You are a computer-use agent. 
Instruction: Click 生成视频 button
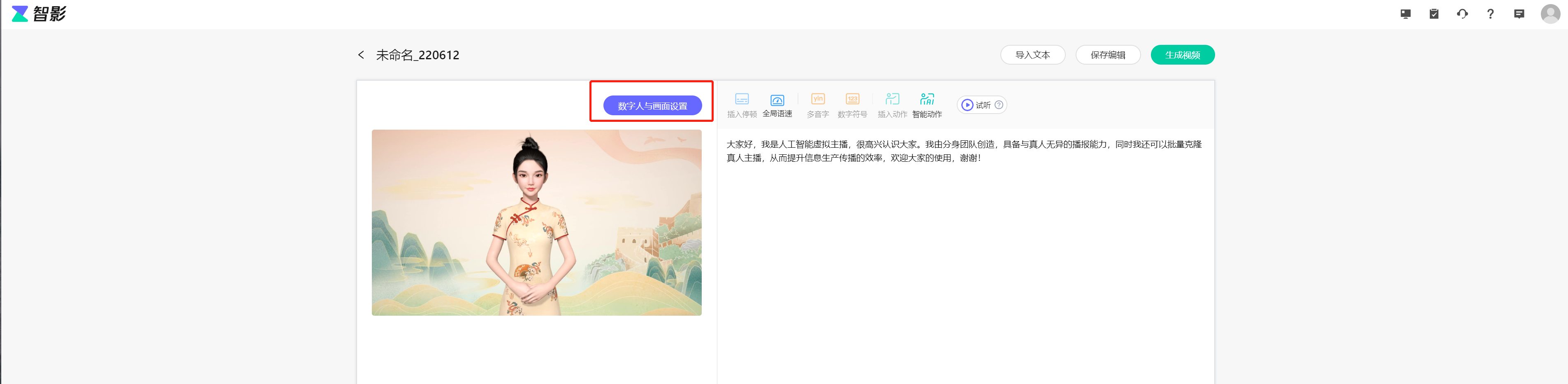tap(1182, 55)
